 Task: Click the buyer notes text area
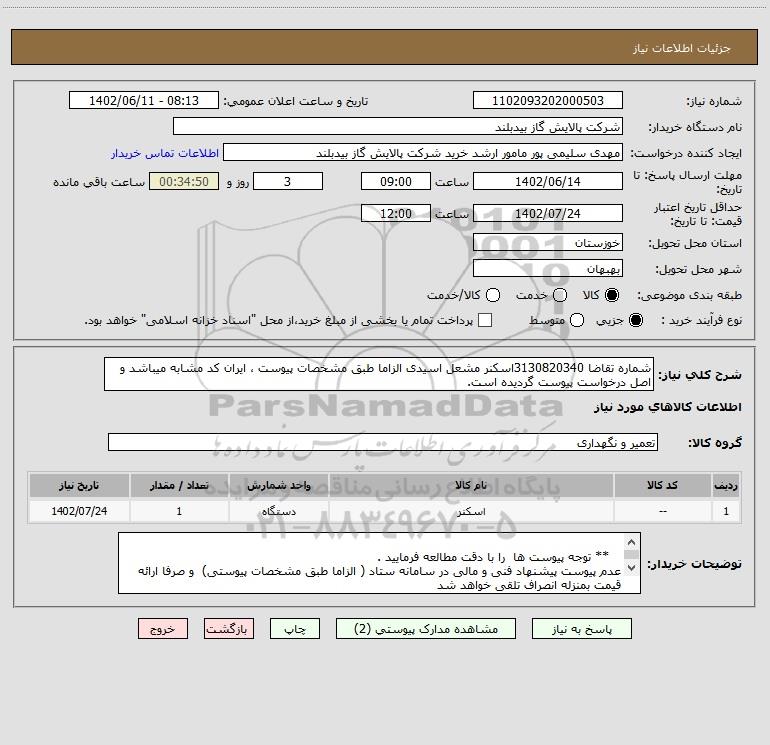(379, 563)
